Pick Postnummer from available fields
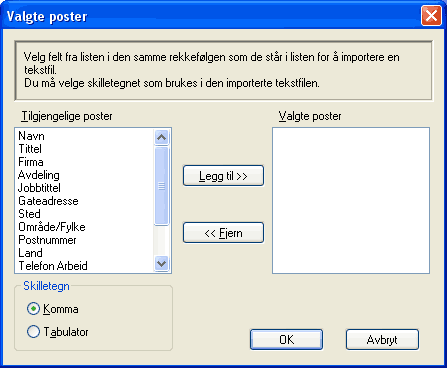This screenshot has width=447, height=368. coord(47,240)
